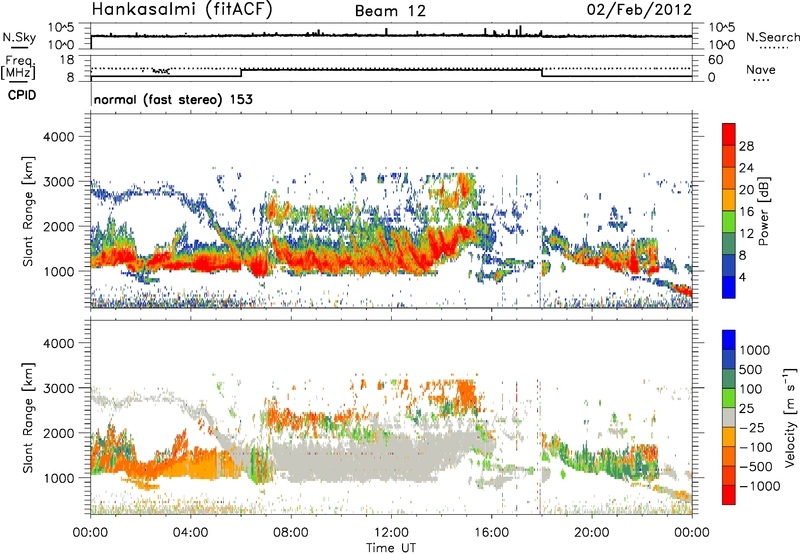
Task: Click blue Power color bar segment below 4
Action: pyautogui.click(x=729, y=287)
